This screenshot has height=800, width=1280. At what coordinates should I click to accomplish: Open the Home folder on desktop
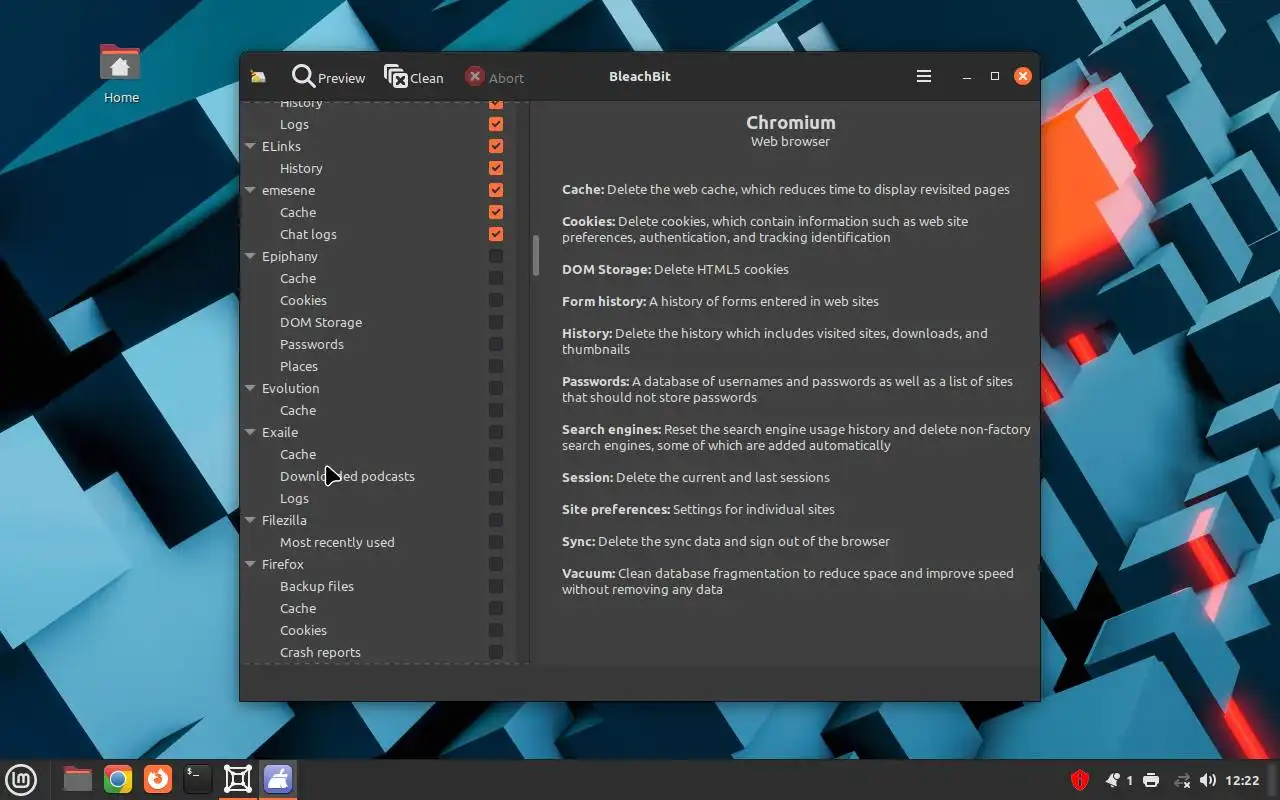pos(121,74)
